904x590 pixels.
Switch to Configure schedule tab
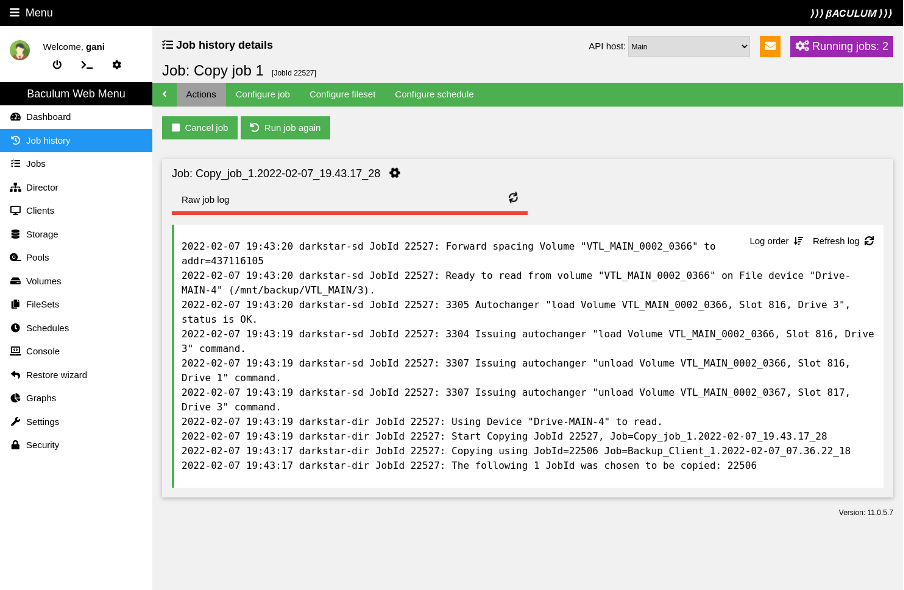click(434, 94)
